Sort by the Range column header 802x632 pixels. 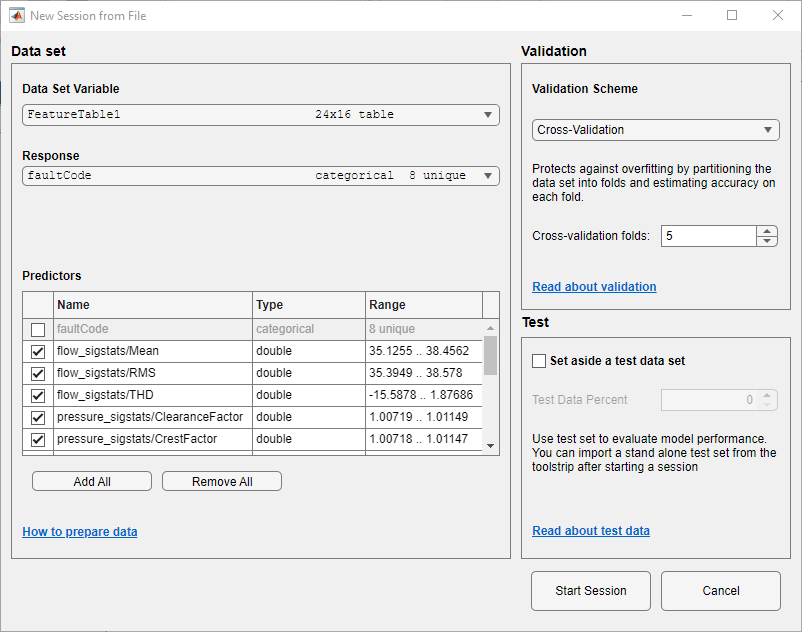[x=423, y=305]
